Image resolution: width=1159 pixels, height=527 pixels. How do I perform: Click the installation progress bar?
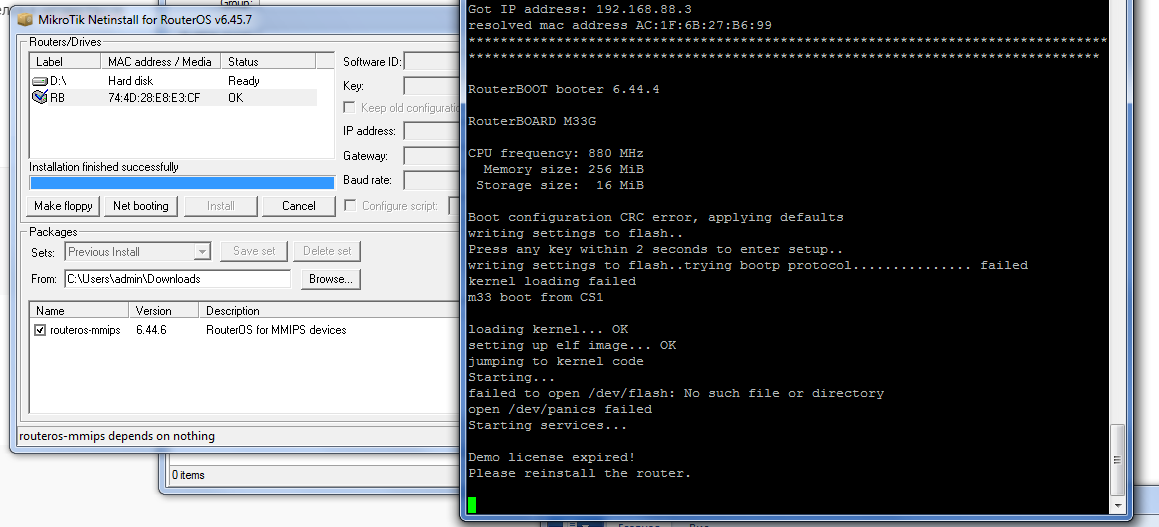[x=182, y=183]
